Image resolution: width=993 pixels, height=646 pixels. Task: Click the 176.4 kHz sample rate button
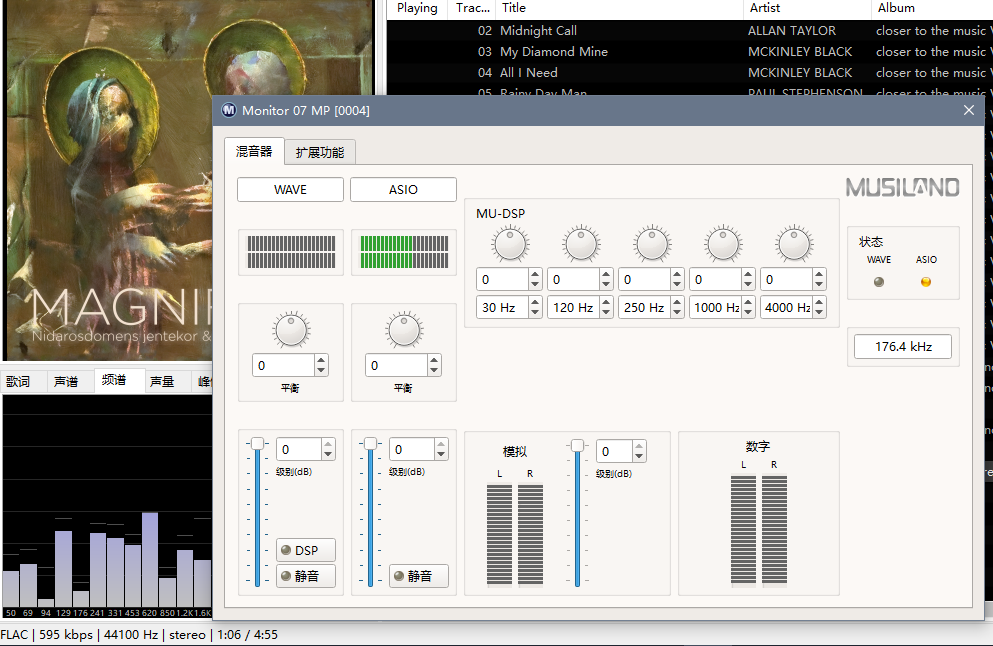[903, 347]
